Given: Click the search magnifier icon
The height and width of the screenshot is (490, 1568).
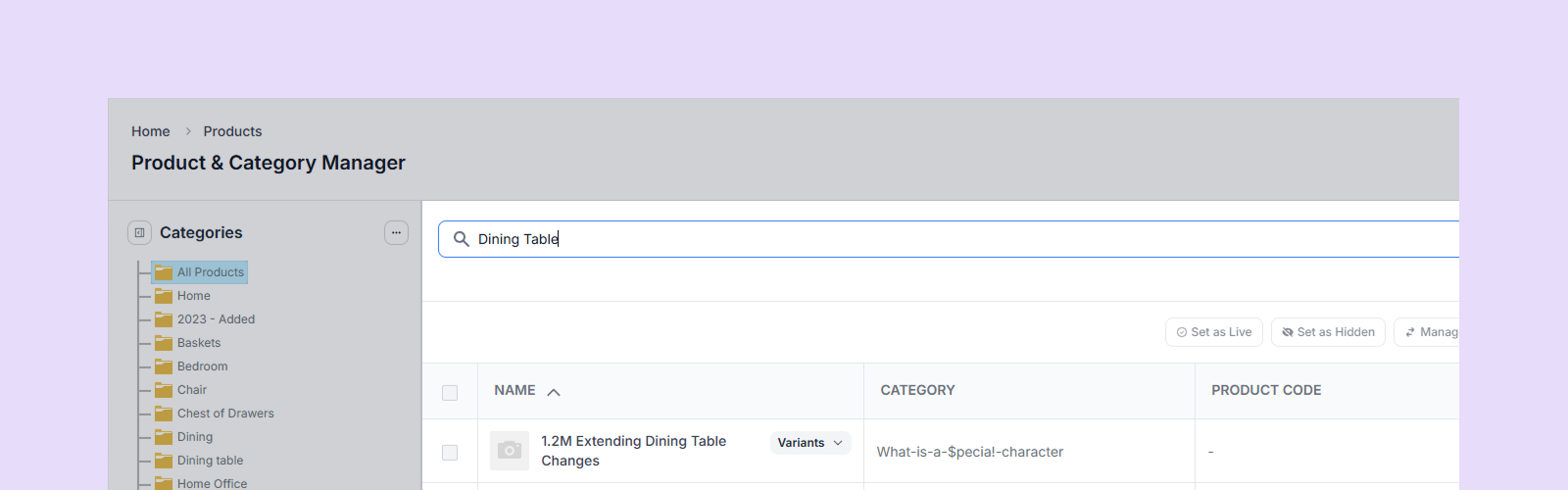Looking at the screenshot, I should 461,239.
